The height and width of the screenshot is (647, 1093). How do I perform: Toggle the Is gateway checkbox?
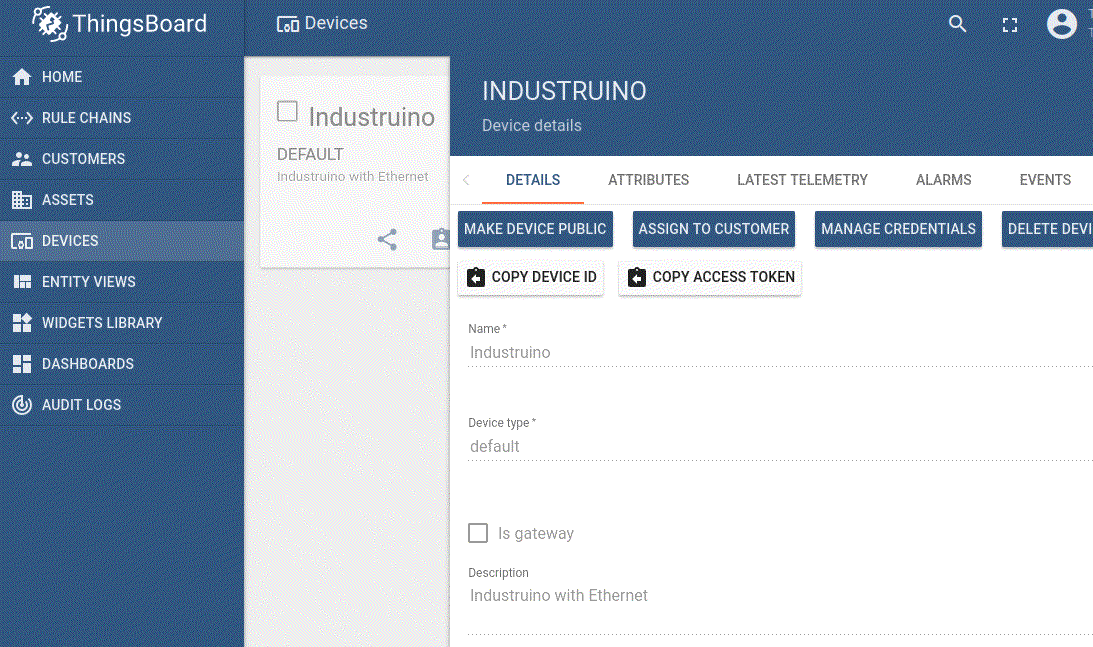point(478,533)
